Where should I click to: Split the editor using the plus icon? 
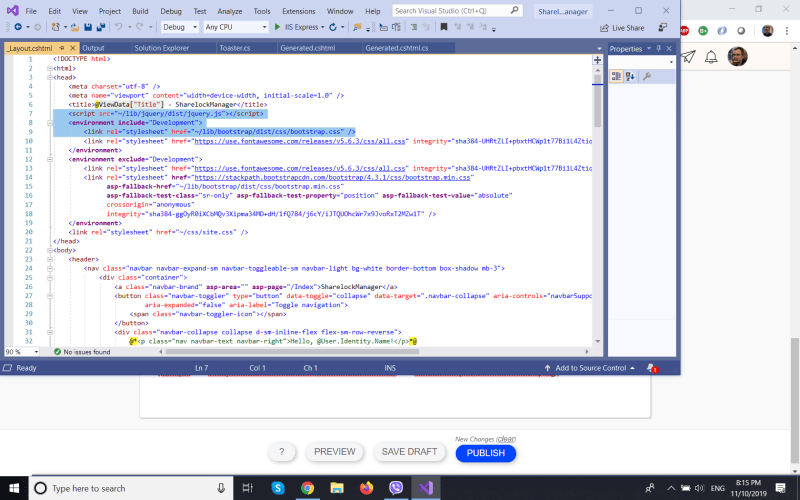click(597, 60)
